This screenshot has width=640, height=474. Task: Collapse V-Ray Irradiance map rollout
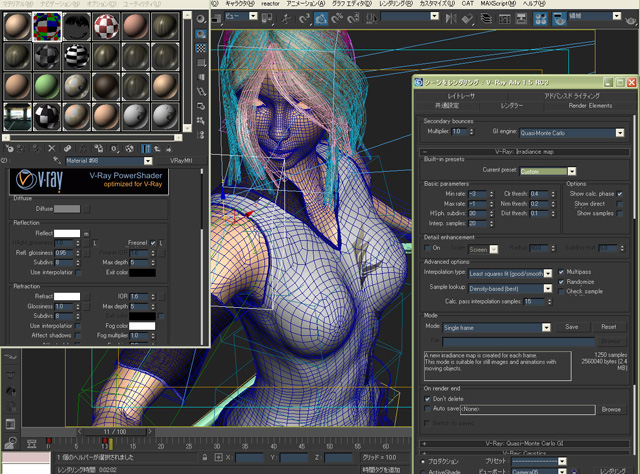(524, 152)
